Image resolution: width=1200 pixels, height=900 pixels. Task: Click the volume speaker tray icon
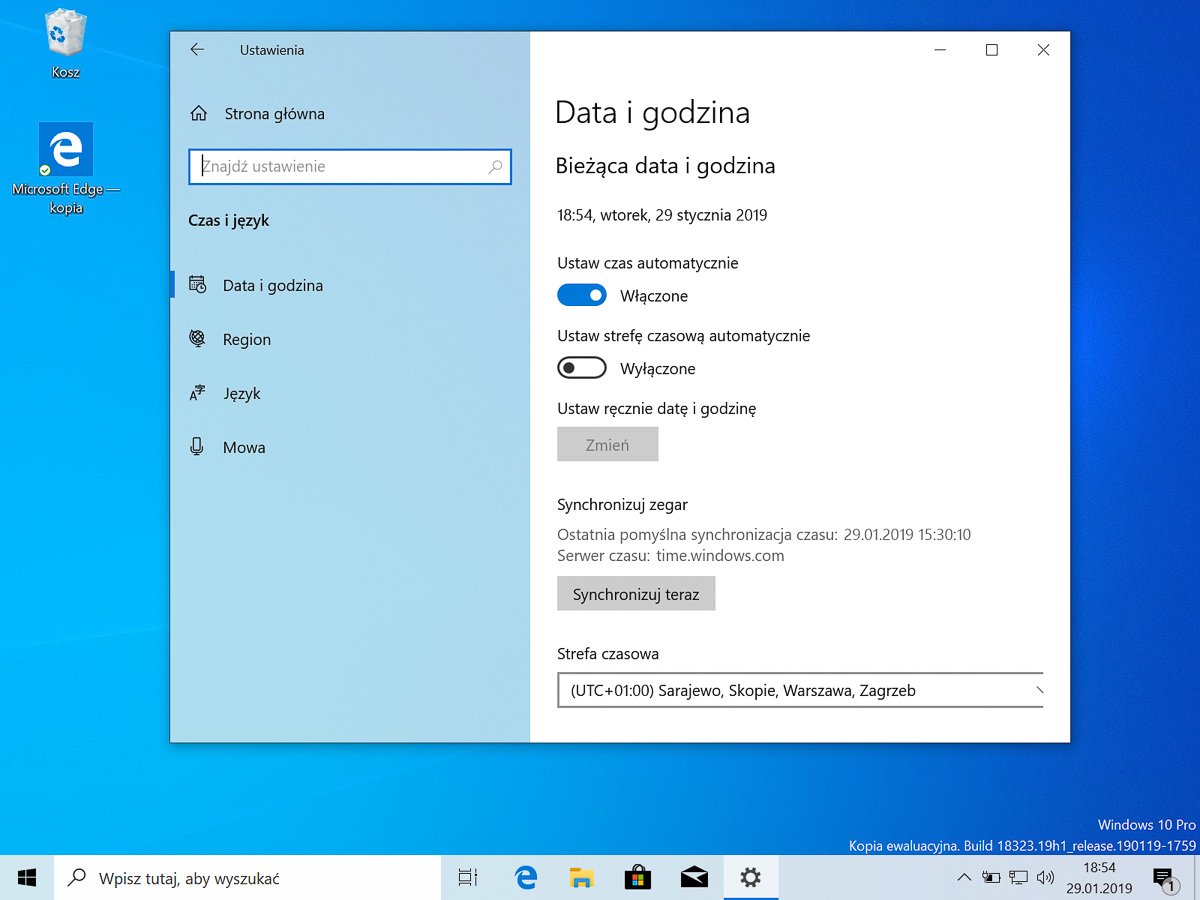(1045, 878)
